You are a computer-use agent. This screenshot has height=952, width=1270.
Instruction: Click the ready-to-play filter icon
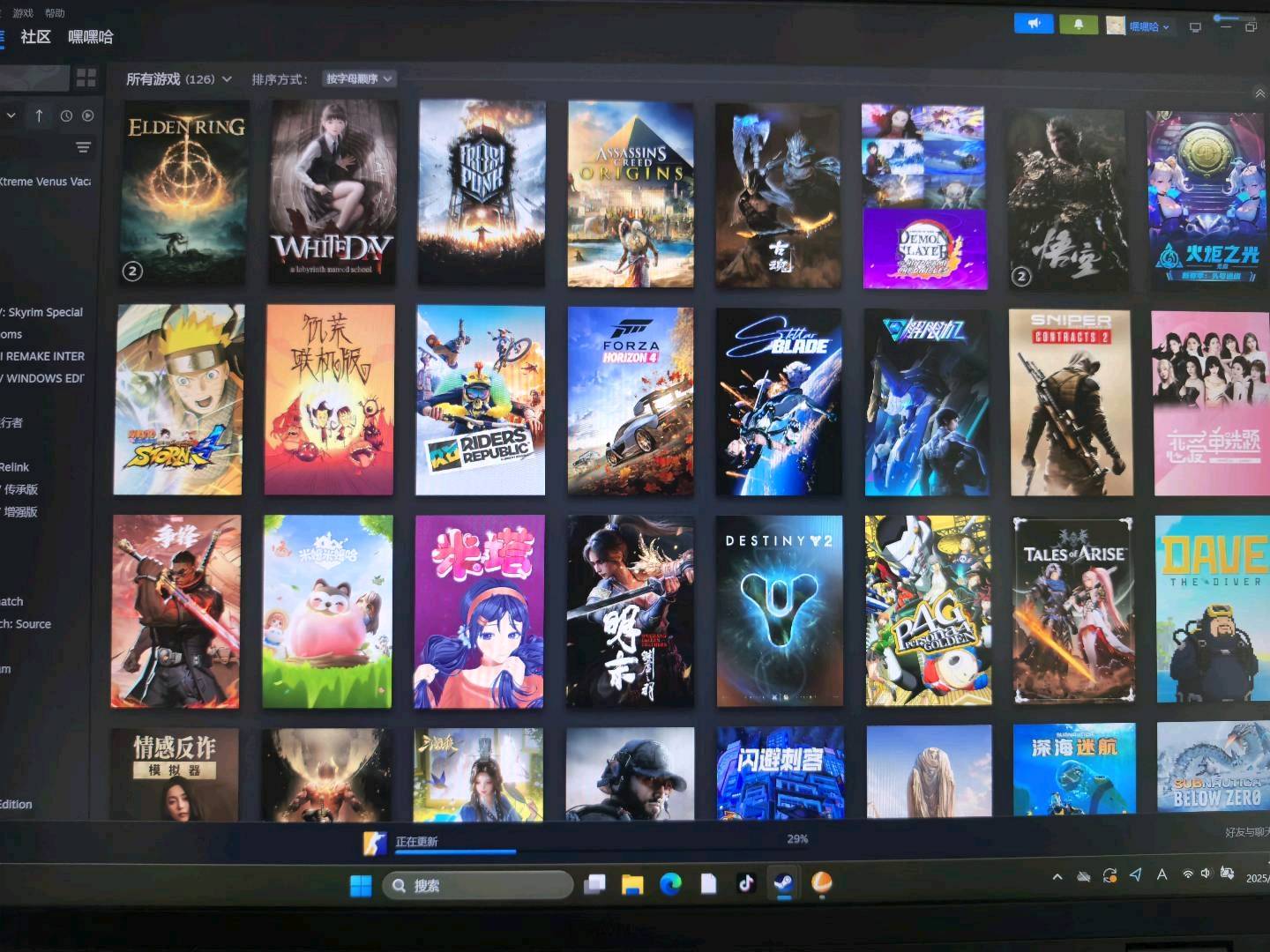pyautogui.click(x=88, y=115)
